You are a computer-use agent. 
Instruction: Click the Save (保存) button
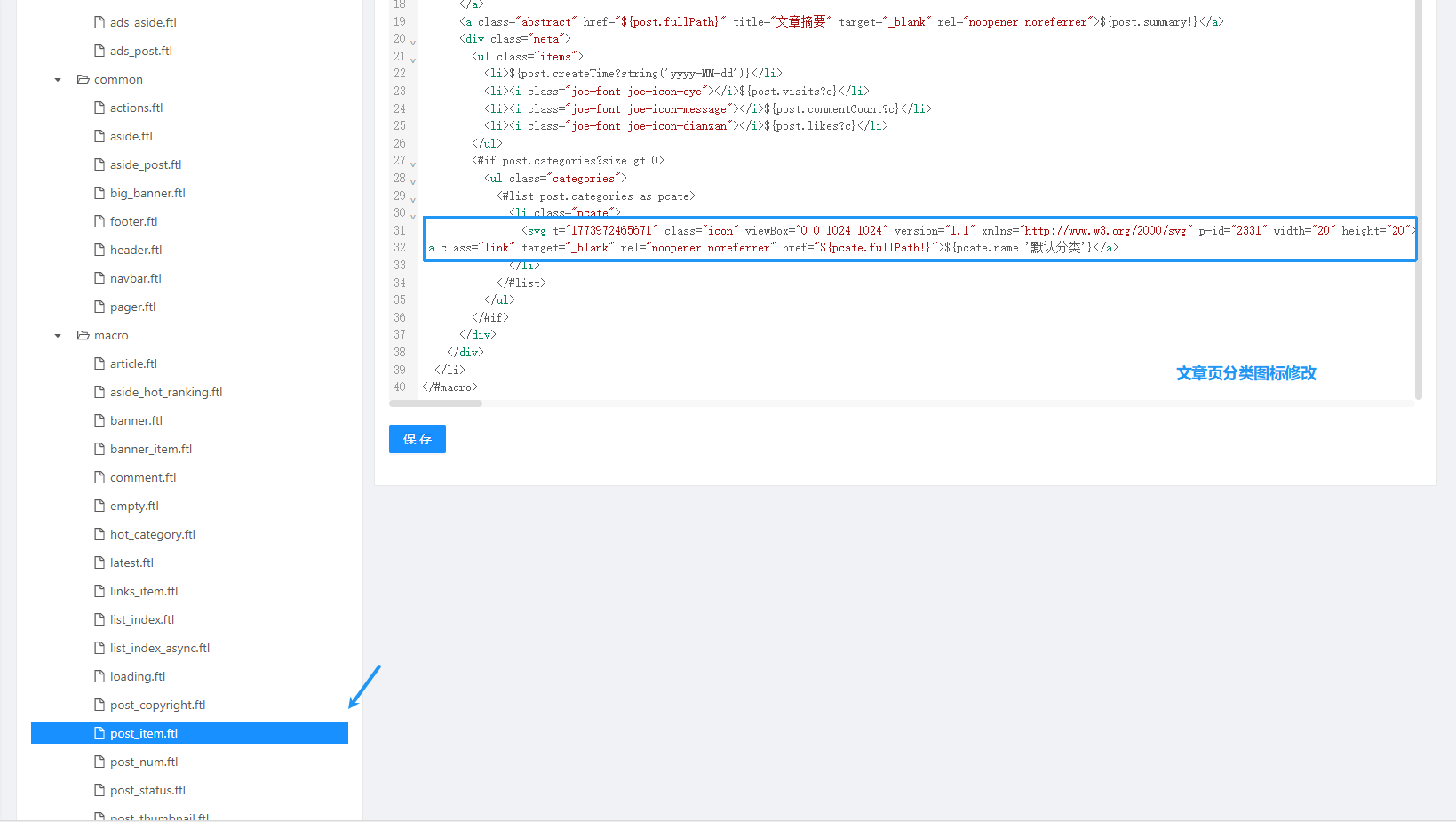(417, 439)
